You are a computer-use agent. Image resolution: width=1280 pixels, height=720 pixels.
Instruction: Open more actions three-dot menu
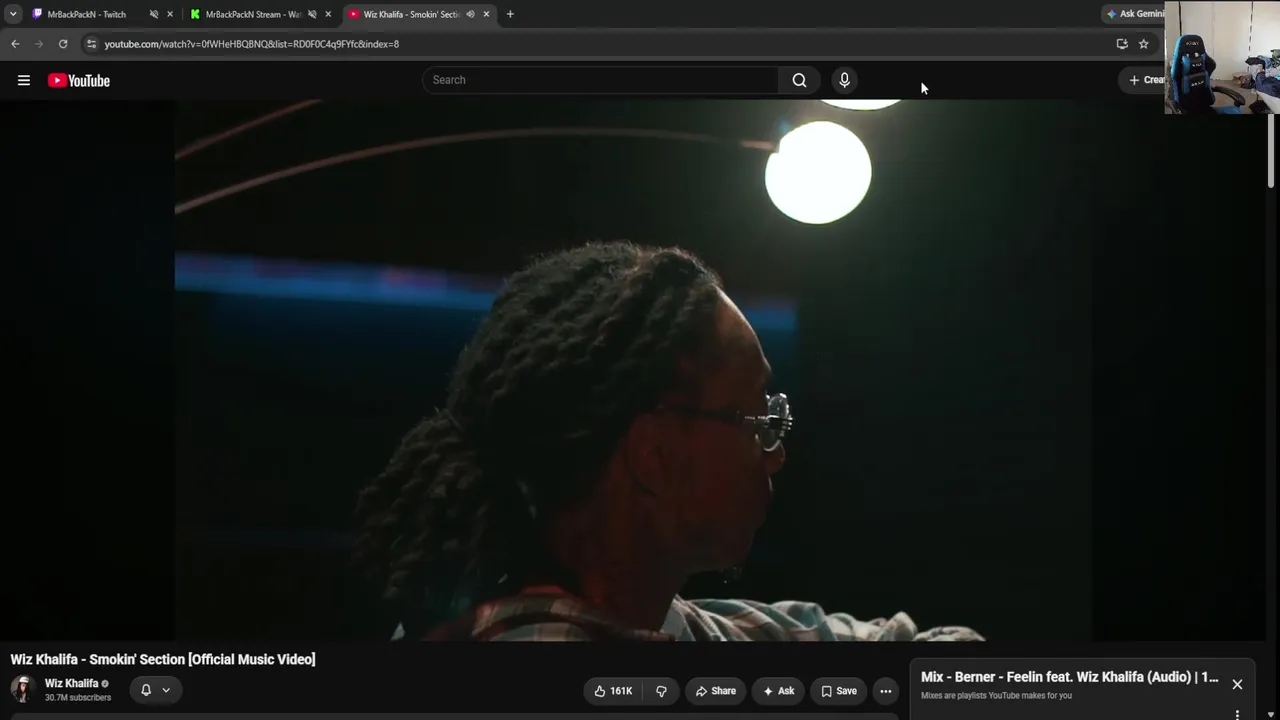tap(885, 691)
